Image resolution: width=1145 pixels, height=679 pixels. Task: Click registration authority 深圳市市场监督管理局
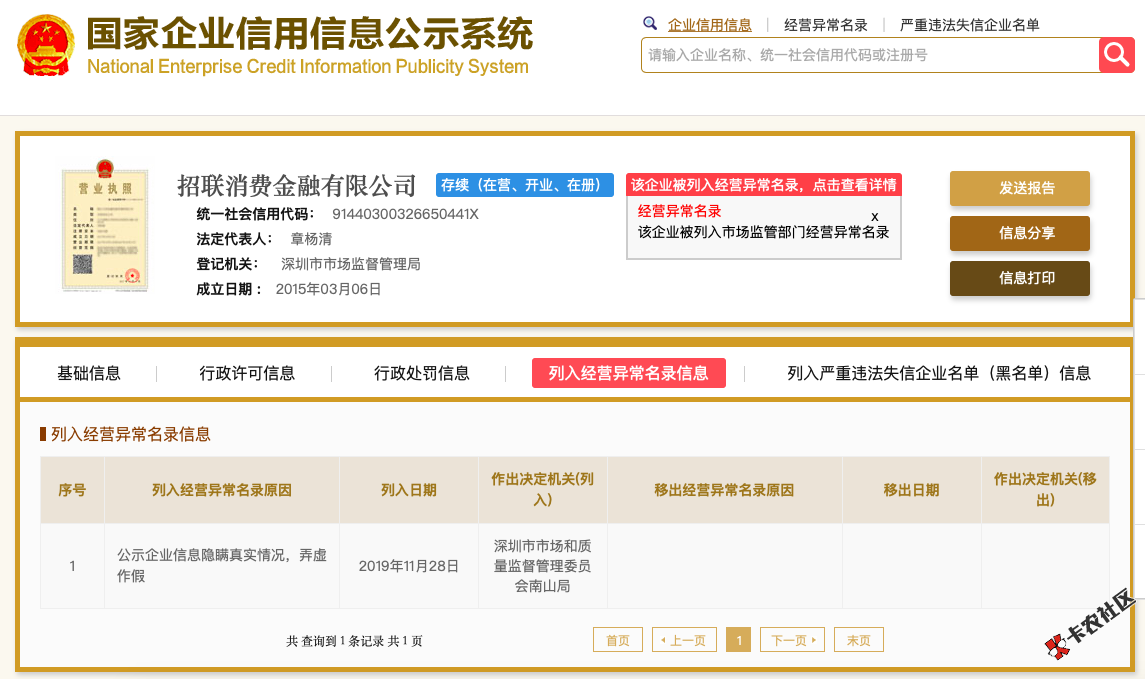pyautogui.click(x=351, y=264)
